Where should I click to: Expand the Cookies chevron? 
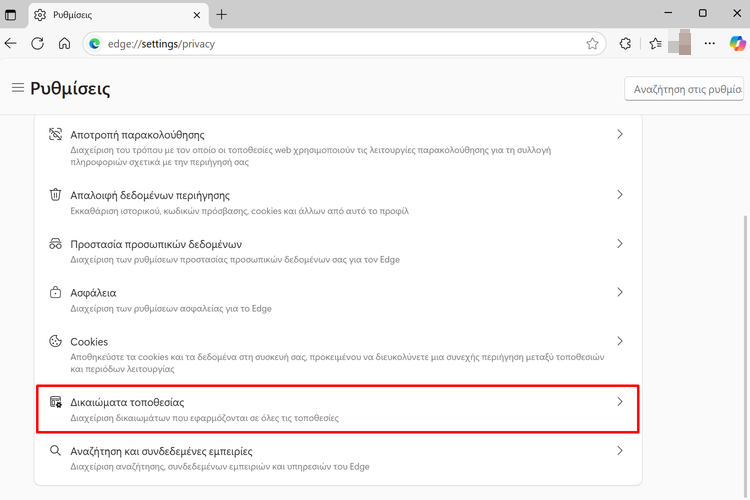[620, 341]
